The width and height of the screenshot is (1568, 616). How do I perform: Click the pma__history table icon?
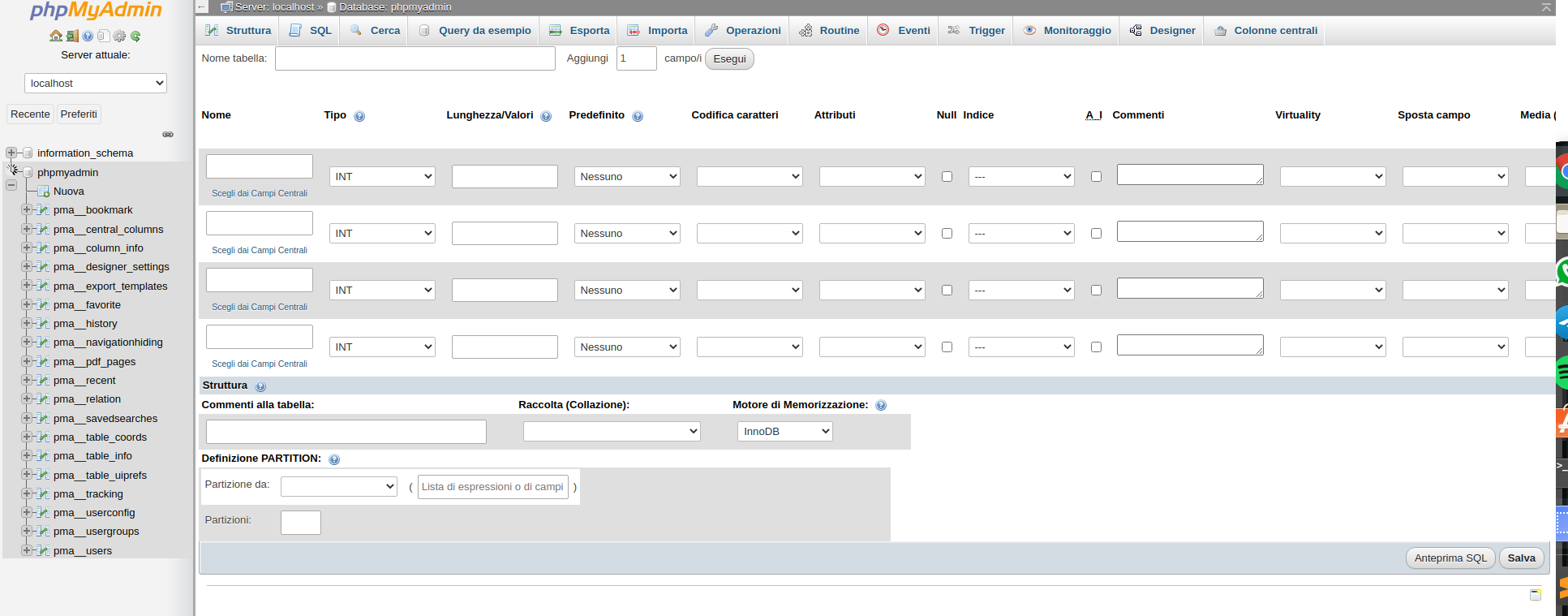tap(43, 324)
